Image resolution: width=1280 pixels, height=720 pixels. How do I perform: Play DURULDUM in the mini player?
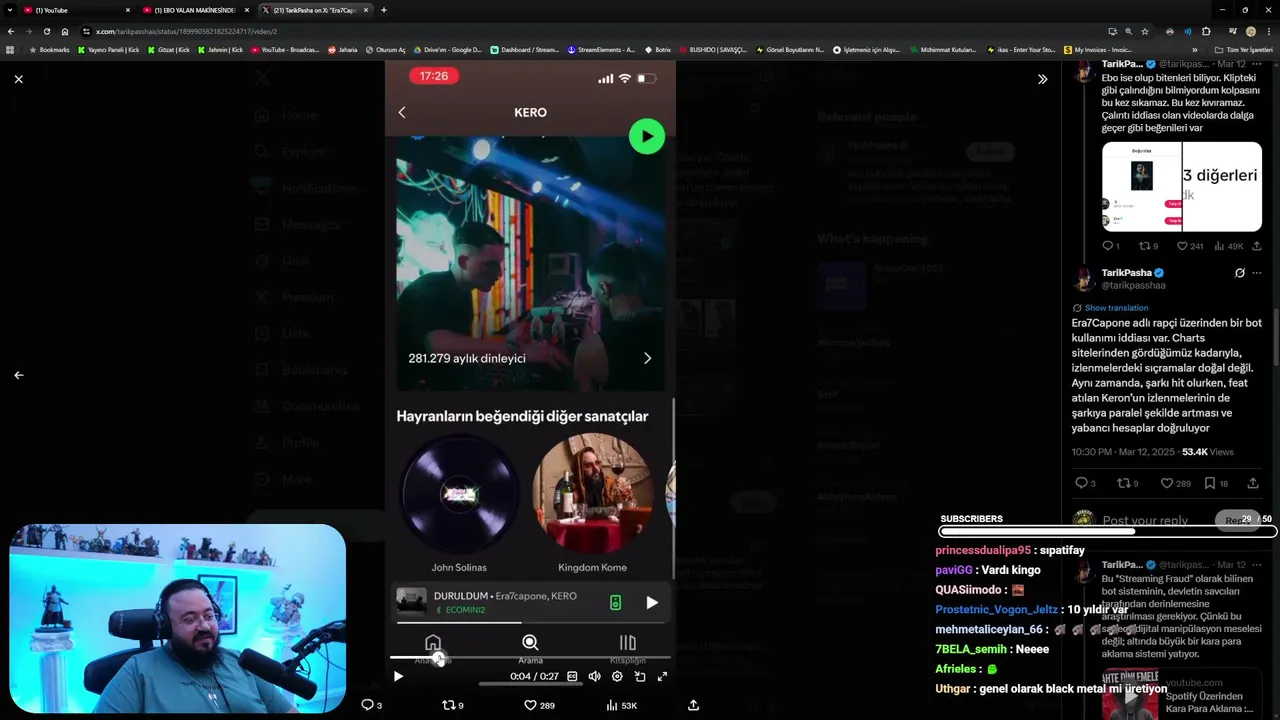click(x=652, y=602)
